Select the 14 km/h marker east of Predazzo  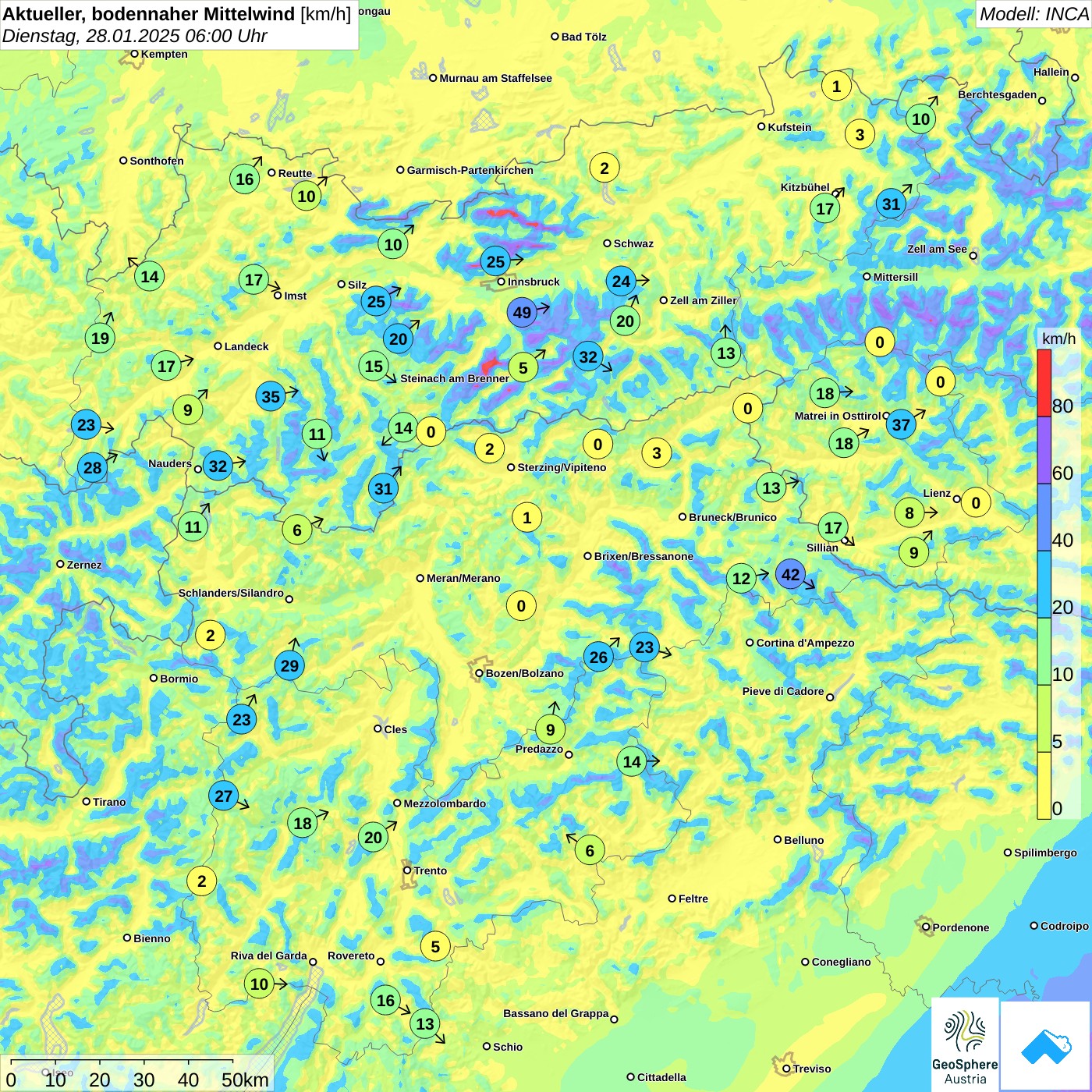coord(632,761)
